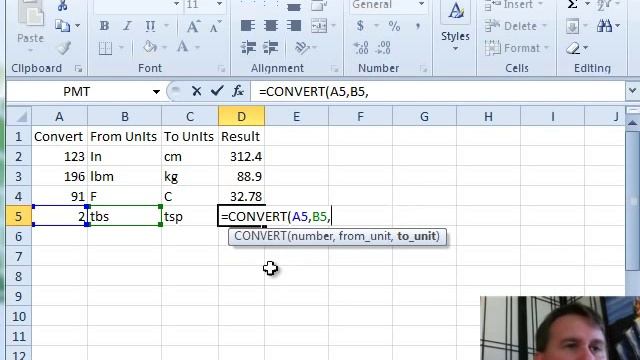Click the Insert cells button
Viewport: 640px width, 360px height.
tap(513, 5)
